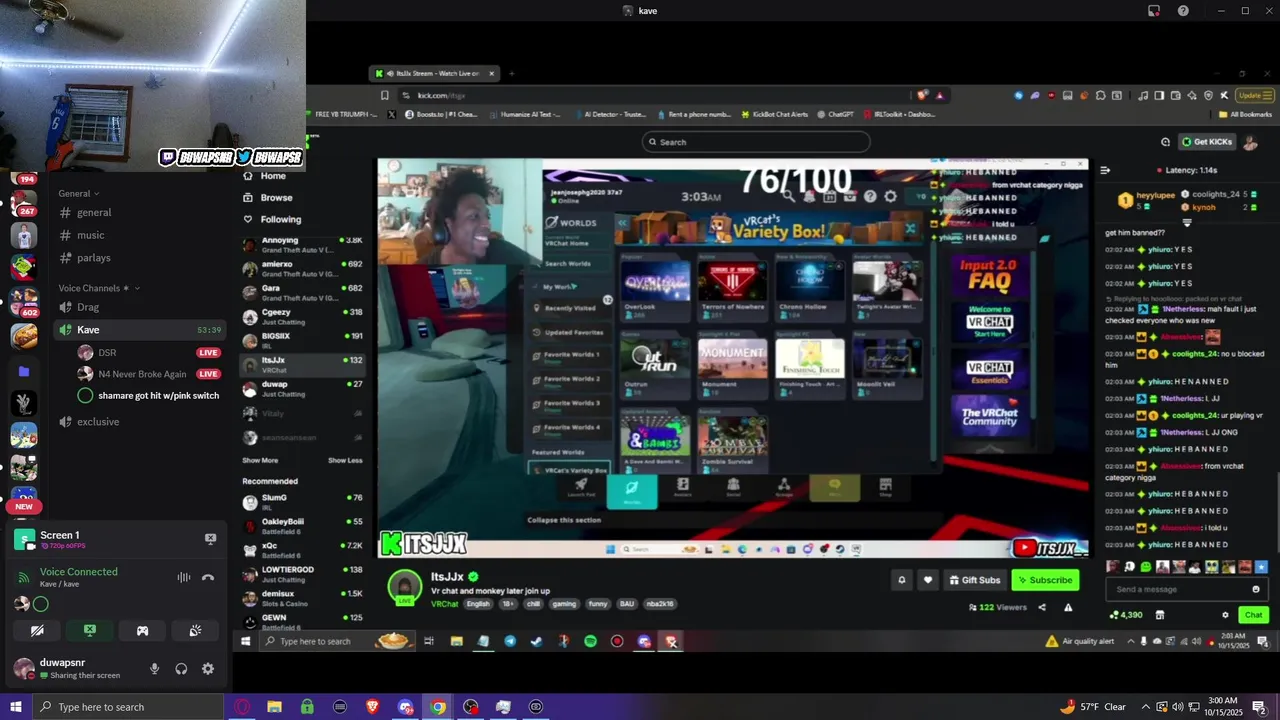Screen dimensions: 1280x720
Task: Collapse the Voice Channels category
Action: [98, 288]
